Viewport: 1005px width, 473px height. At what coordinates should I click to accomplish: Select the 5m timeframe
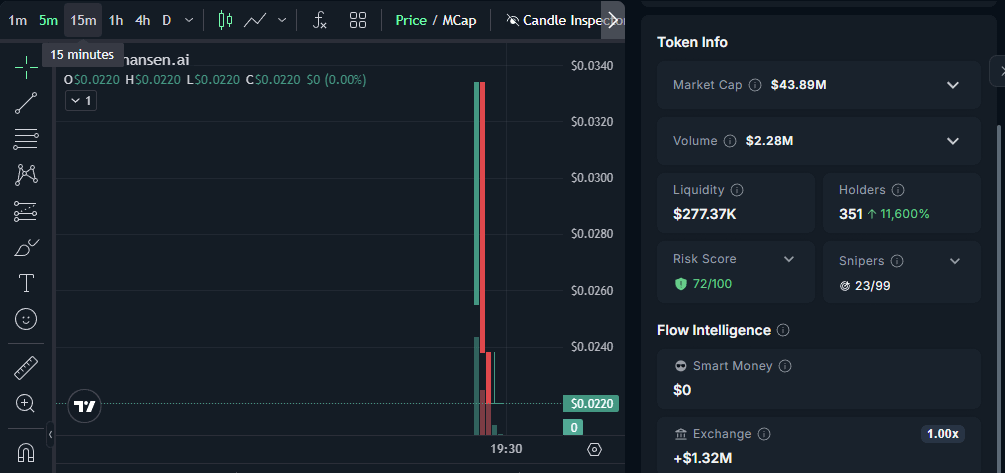48,21
